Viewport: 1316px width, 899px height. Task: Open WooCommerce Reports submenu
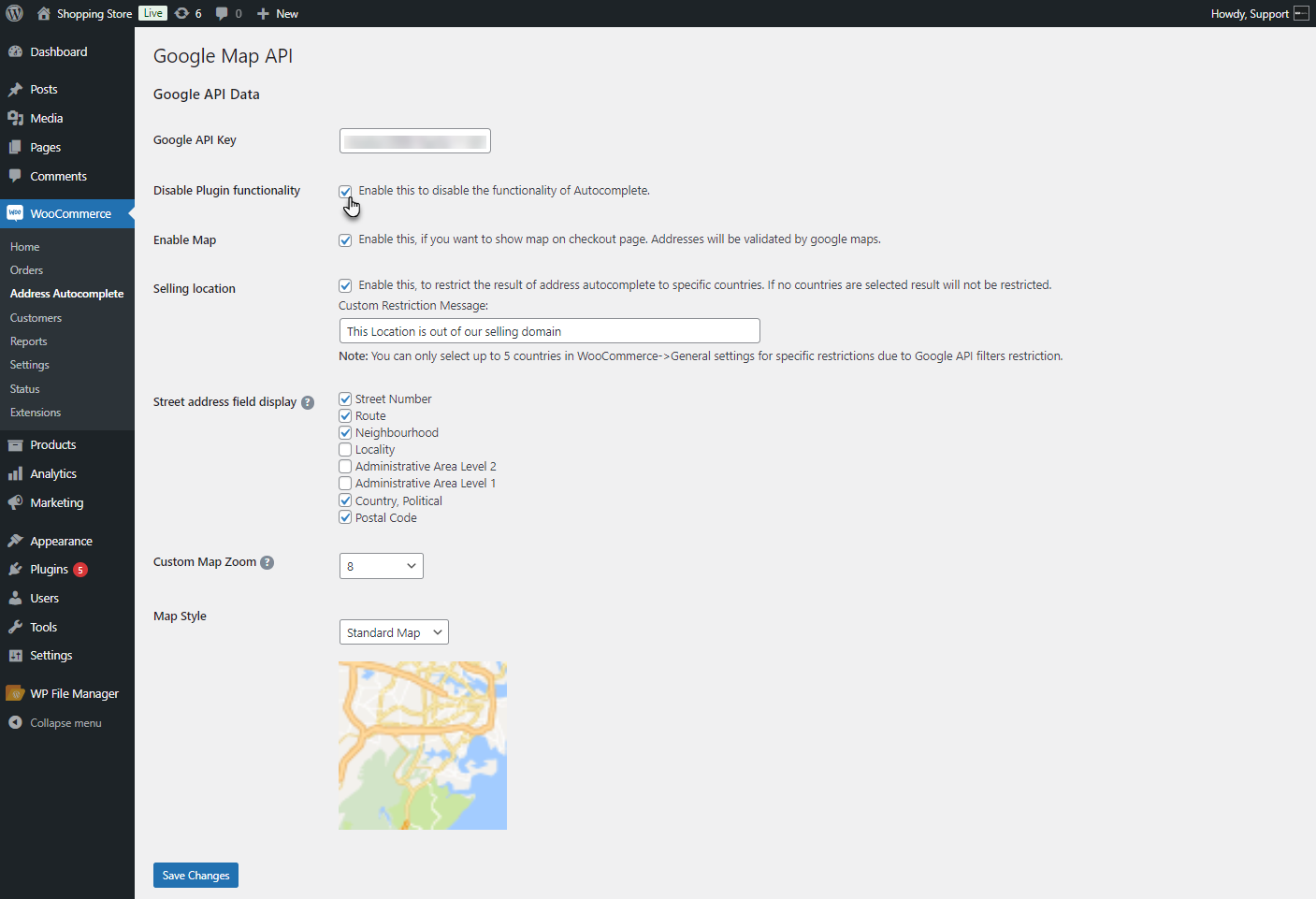(x=28, y=341)
